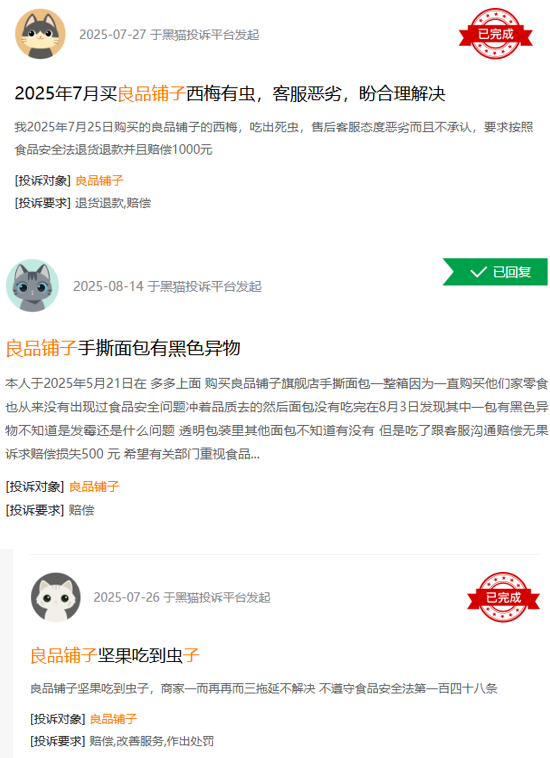Click 退货退款,赔偿 complaint requirement text
The width and height of the screenshot is (550, 758).
click(x=113, y=203)
